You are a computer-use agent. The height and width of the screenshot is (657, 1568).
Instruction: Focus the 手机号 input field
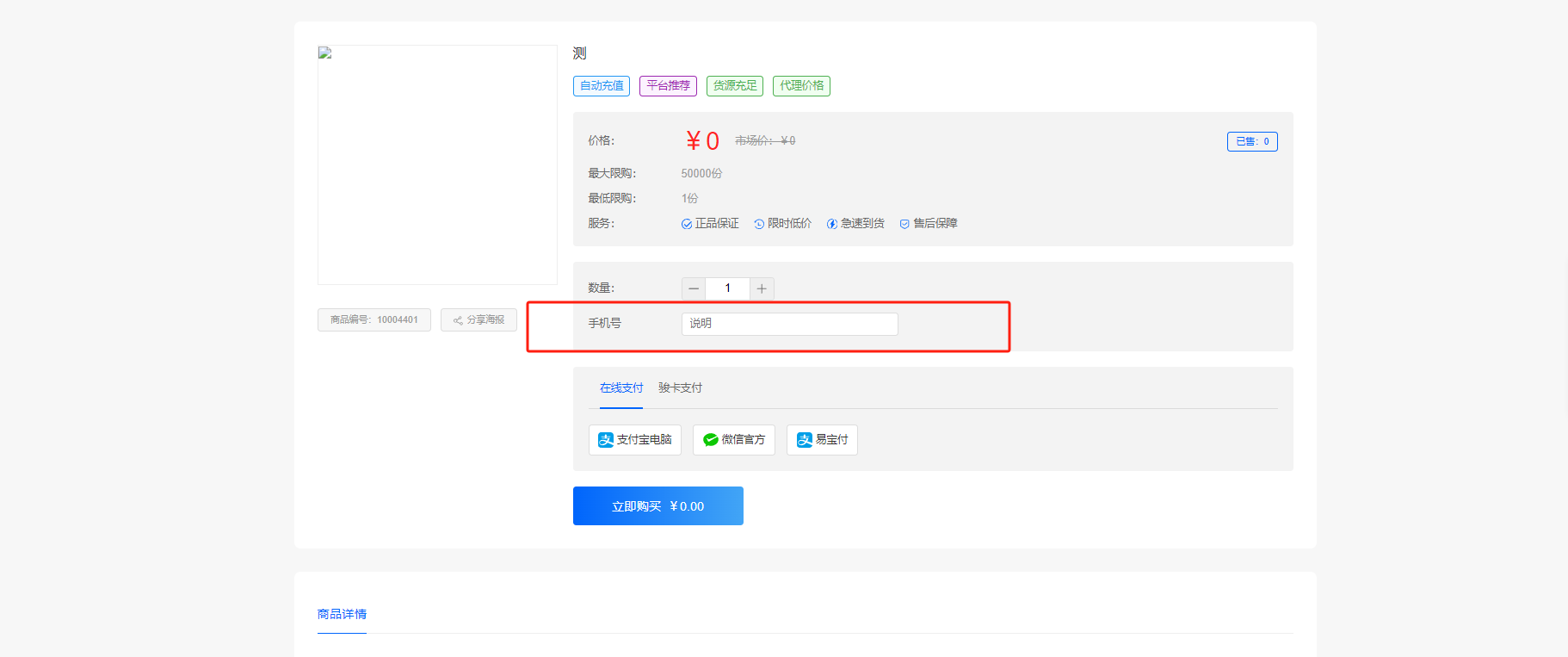[789, 324]
